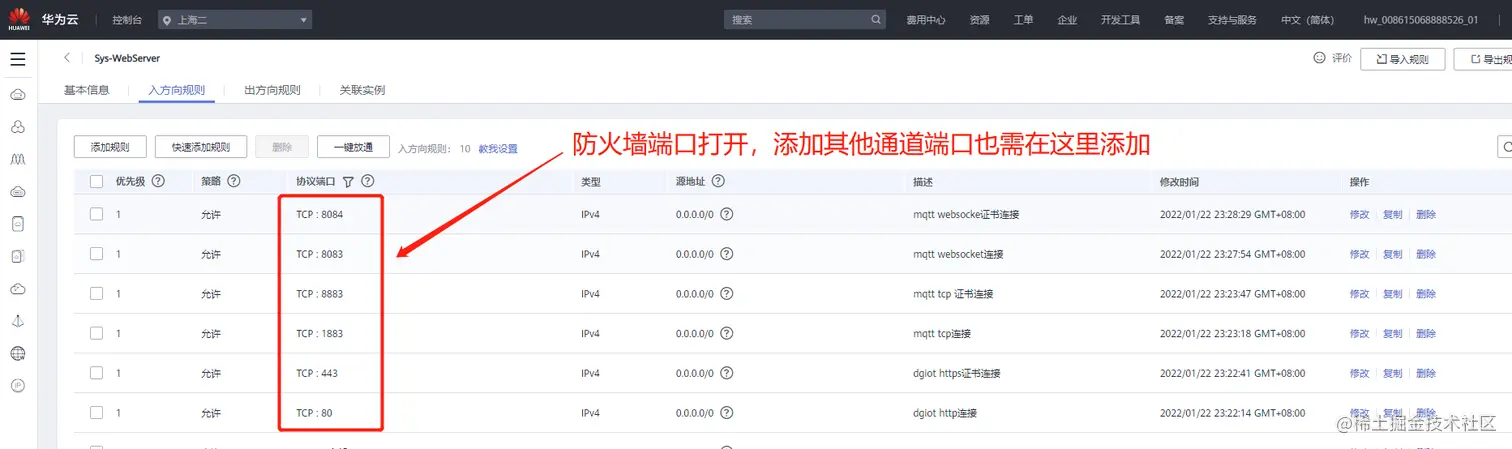
Task: Click source address help icon in TCP 8084 row
Action: [x=727, y=214]
